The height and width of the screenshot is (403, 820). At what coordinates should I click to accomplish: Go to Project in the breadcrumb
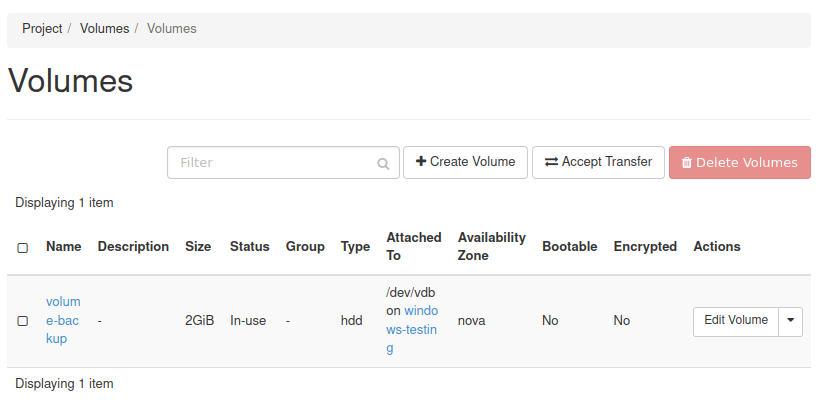click(42, 29)
